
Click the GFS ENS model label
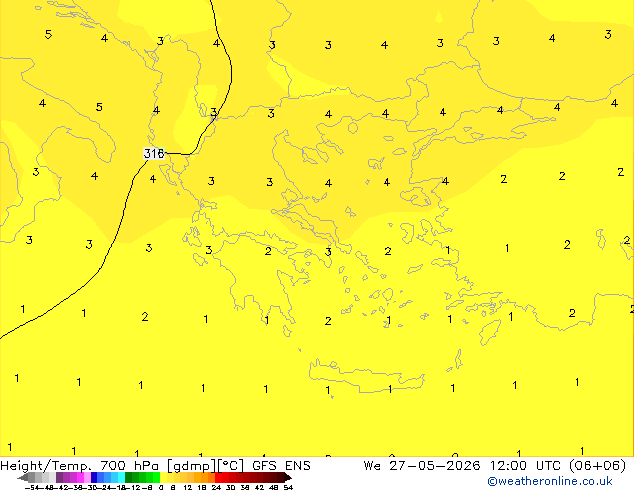(x=281, y=466)
